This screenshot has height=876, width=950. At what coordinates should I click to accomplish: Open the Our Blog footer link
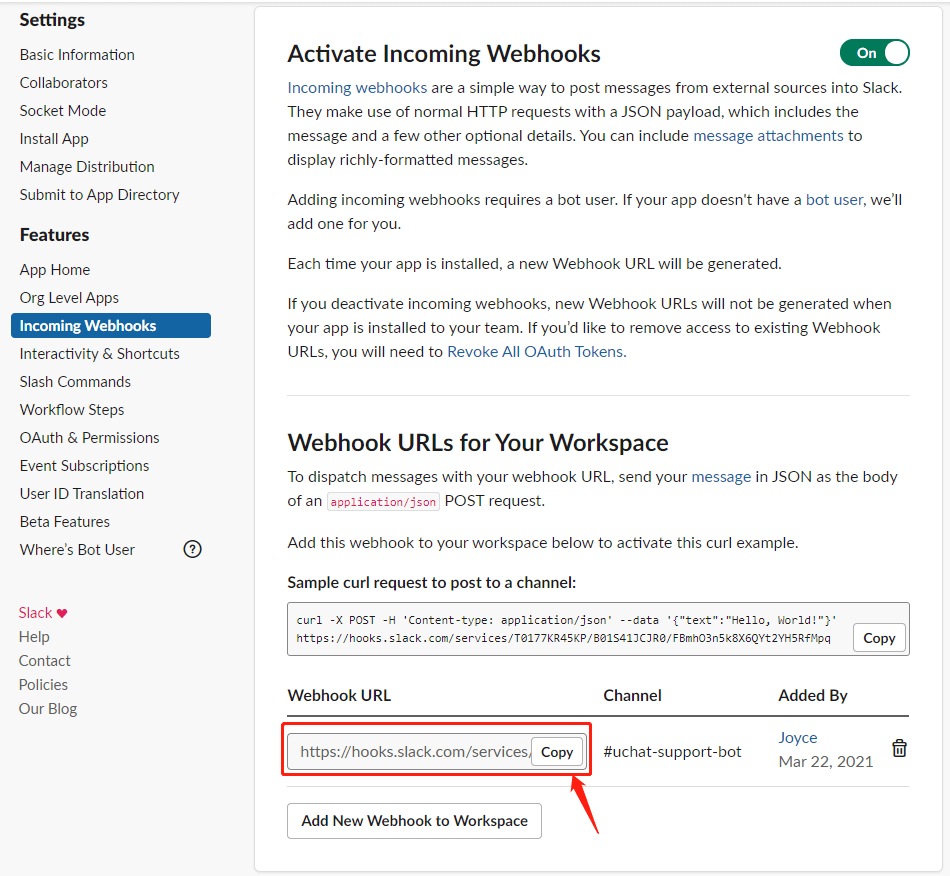tap(48, 709)
